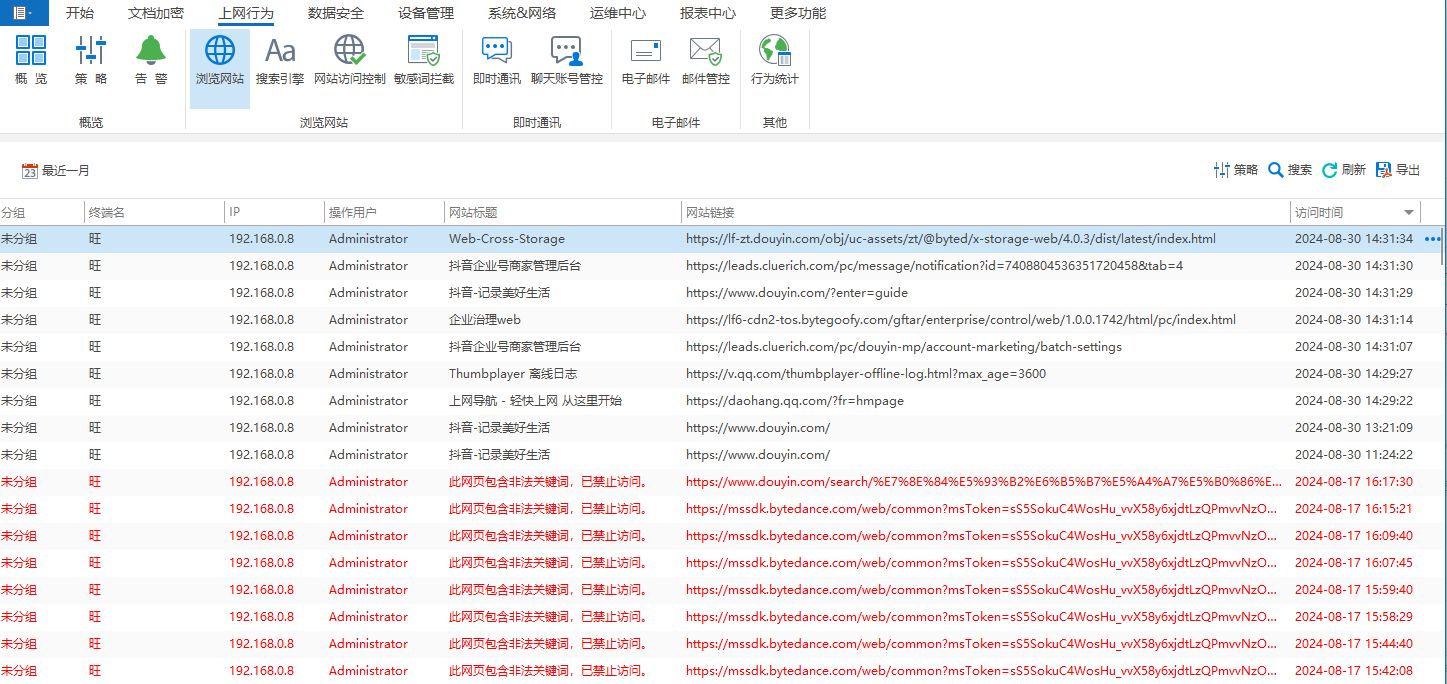Click the daohang.qq.com URL
This screenshot has height=684, width=1447.
tap(795, 401)
